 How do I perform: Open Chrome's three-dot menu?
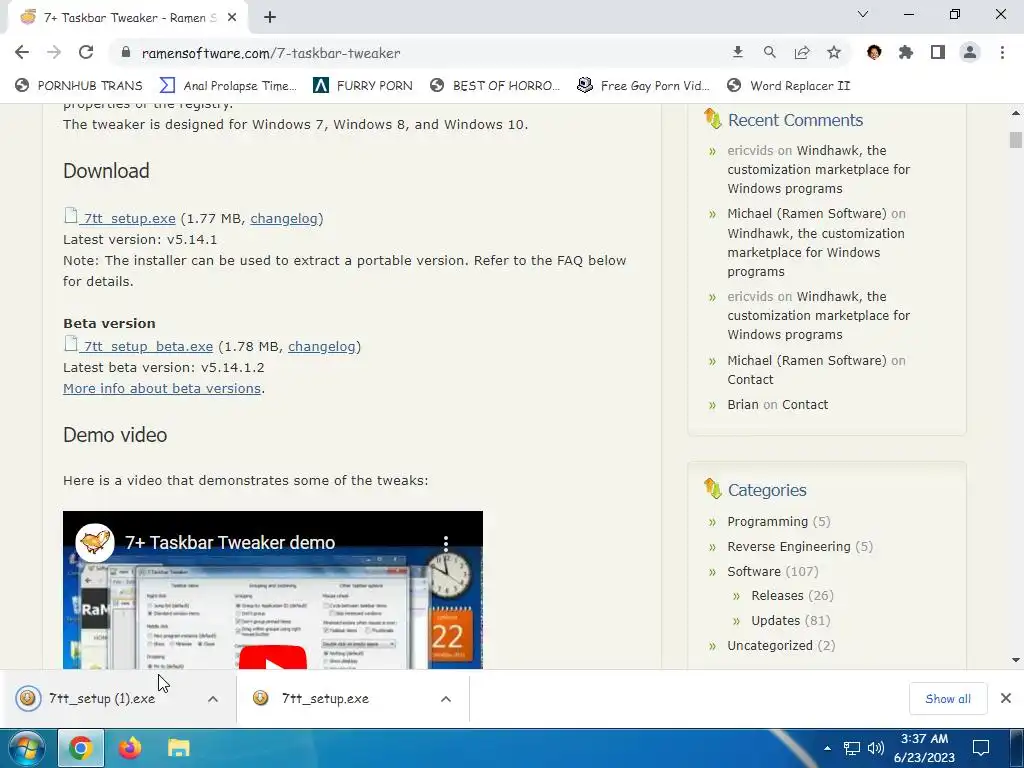tap(1002, 52)
